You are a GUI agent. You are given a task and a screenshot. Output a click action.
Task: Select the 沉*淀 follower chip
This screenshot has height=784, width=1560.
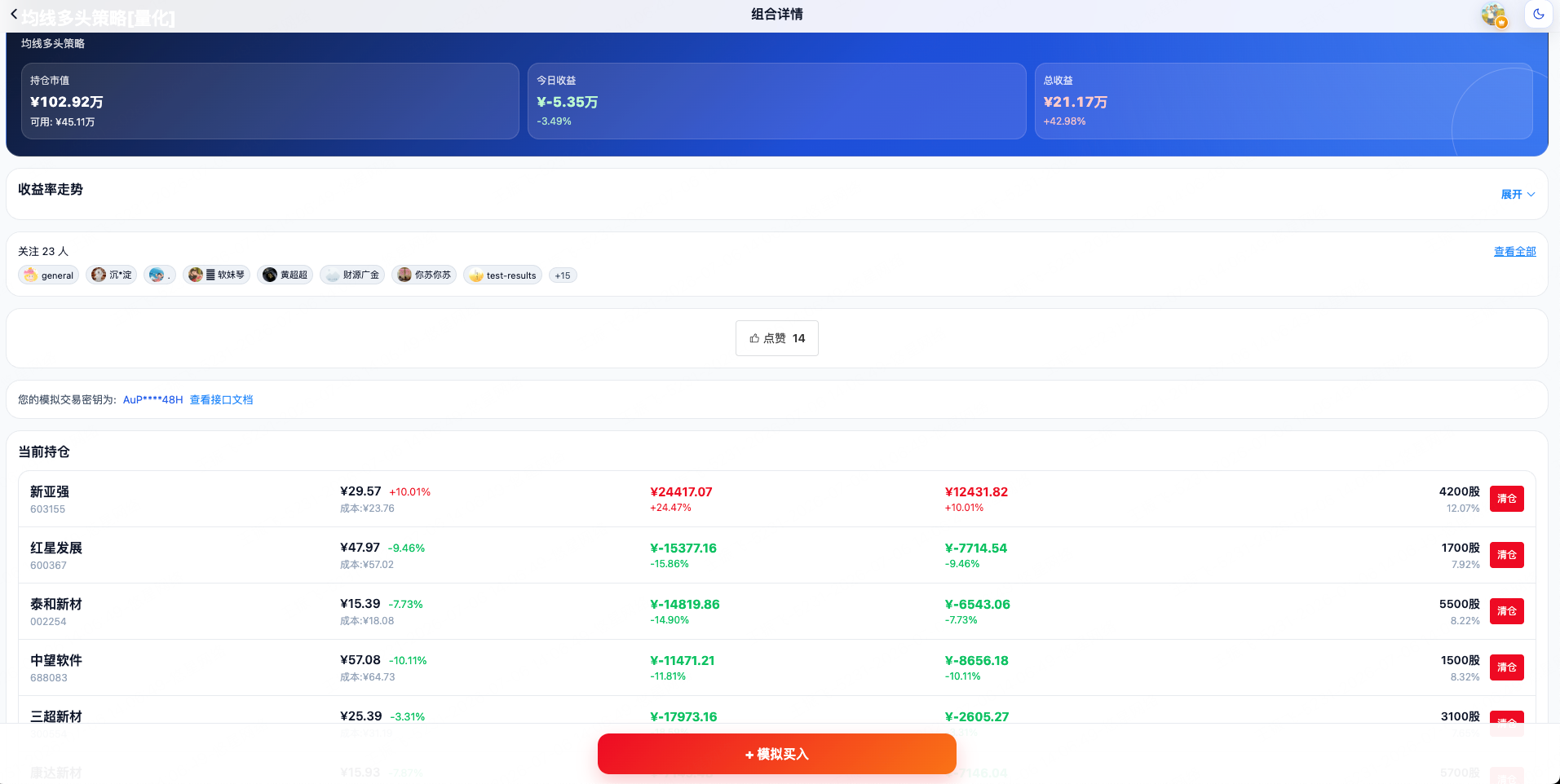(x=112, y=275)
